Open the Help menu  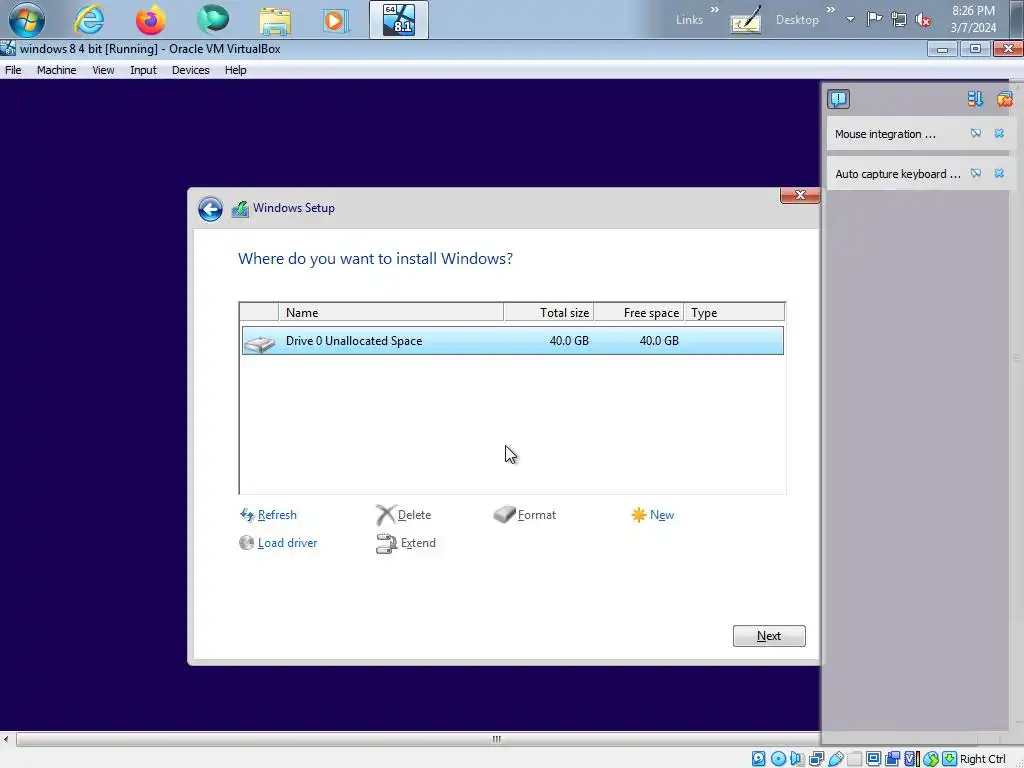coord(236,71)
